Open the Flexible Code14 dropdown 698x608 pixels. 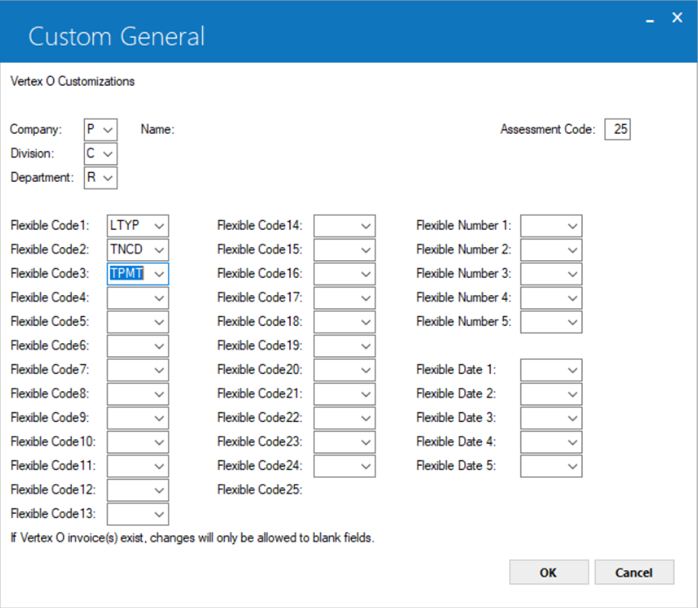pos(344,226)
